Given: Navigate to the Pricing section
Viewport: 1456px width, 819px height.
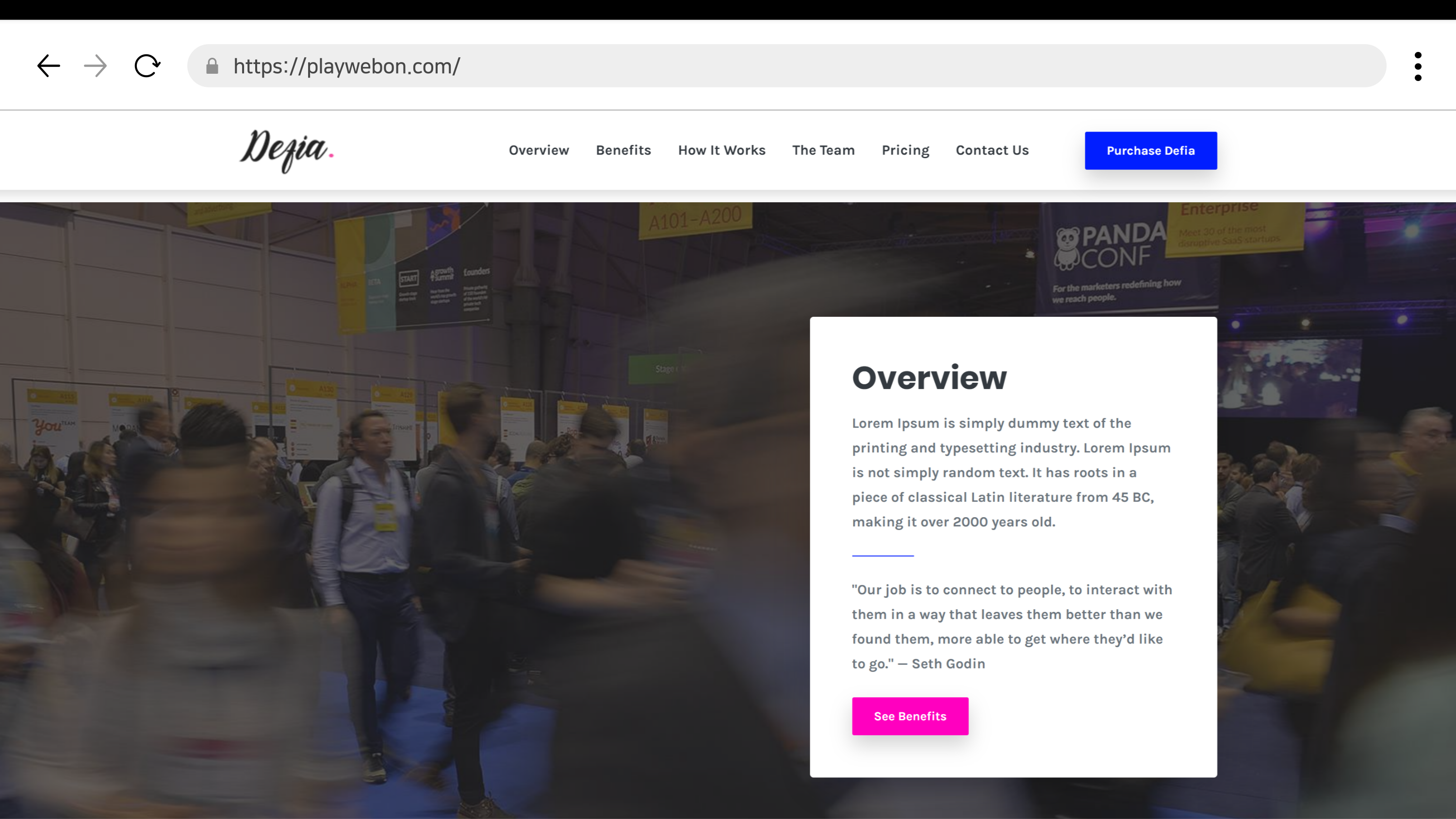Looking at the screenshot, I should click(905, 150).
